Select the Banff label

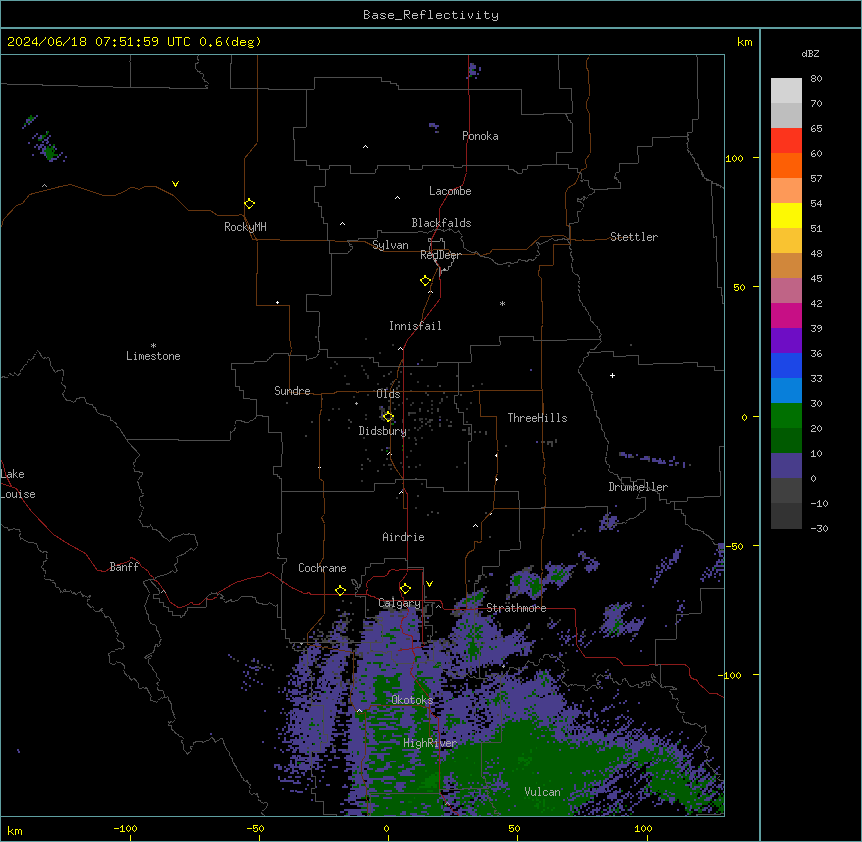point(124,567)
